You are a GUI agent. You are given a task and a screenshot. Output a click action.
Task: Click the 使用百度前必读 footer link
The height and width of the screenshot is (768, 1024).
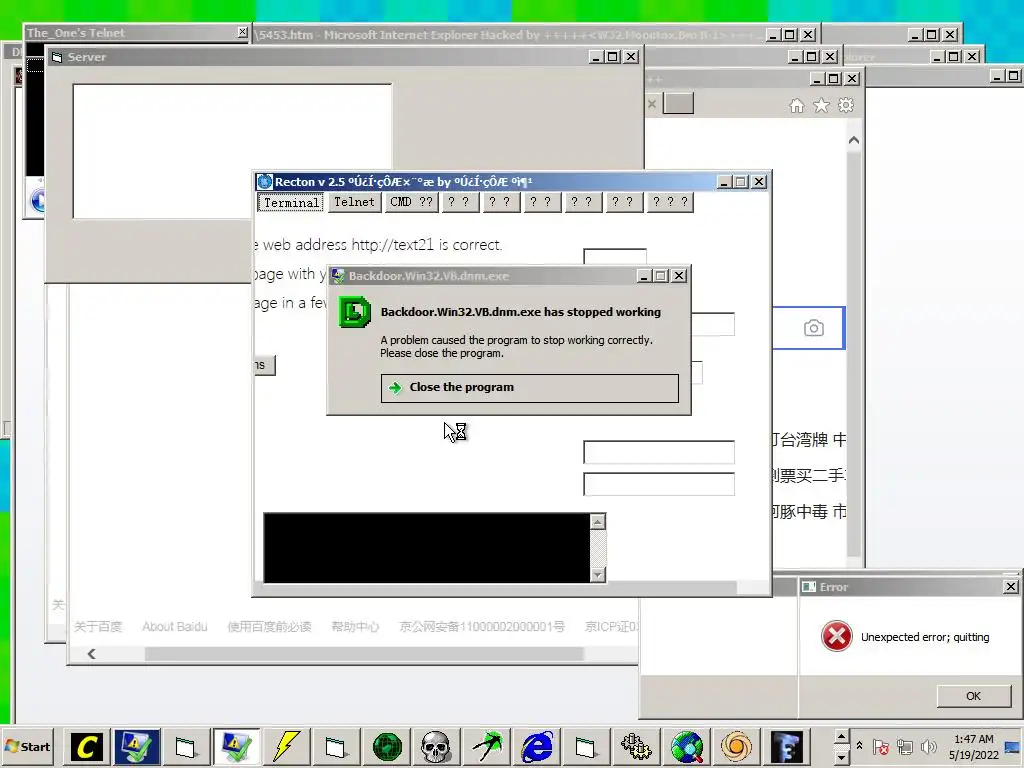click(269, 627)
